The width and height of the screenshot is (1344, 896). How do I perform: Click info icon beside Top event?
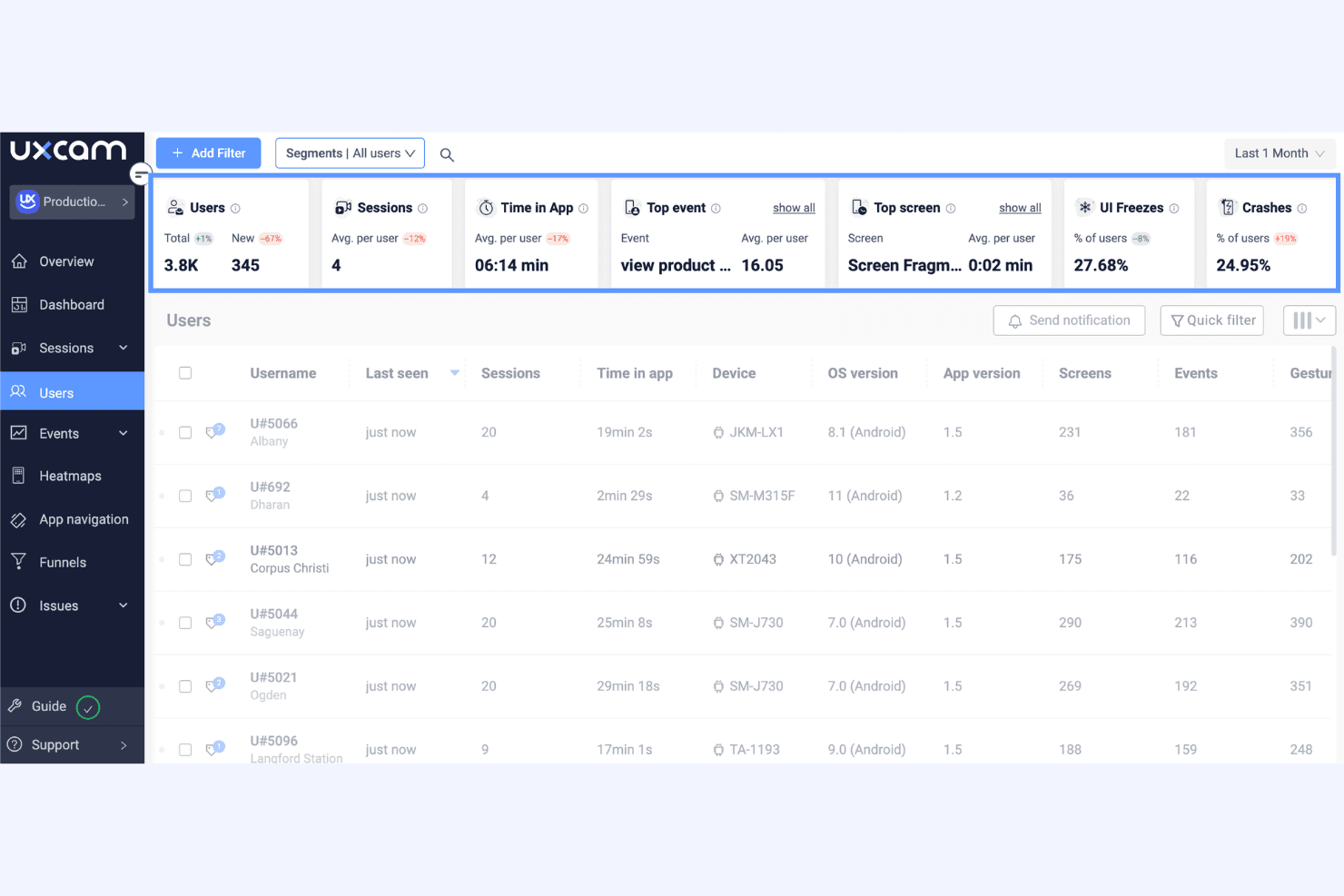[x=716, y=209]
